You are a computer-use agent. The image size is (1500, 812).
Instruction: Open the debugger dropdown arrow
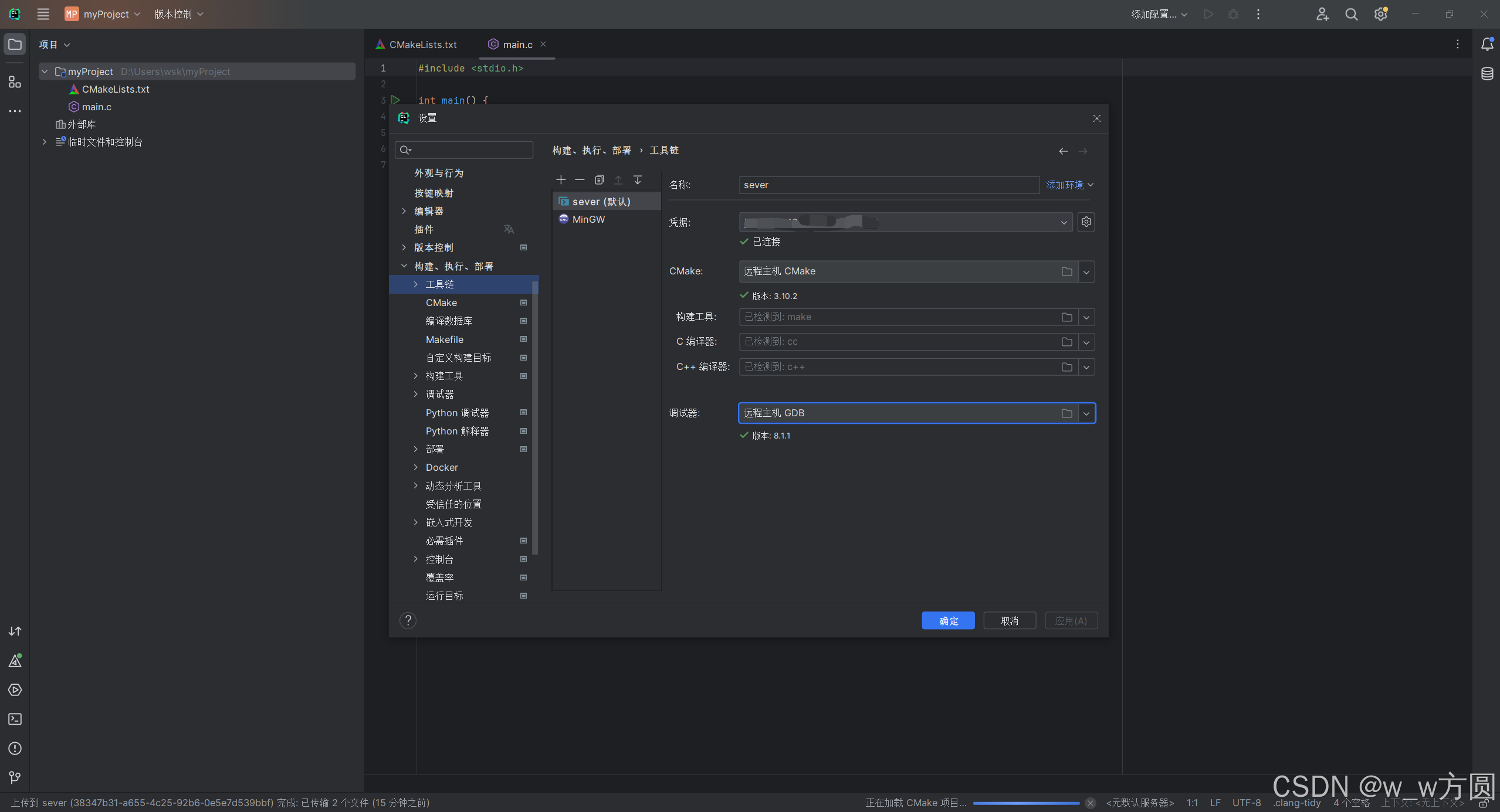1086,413
